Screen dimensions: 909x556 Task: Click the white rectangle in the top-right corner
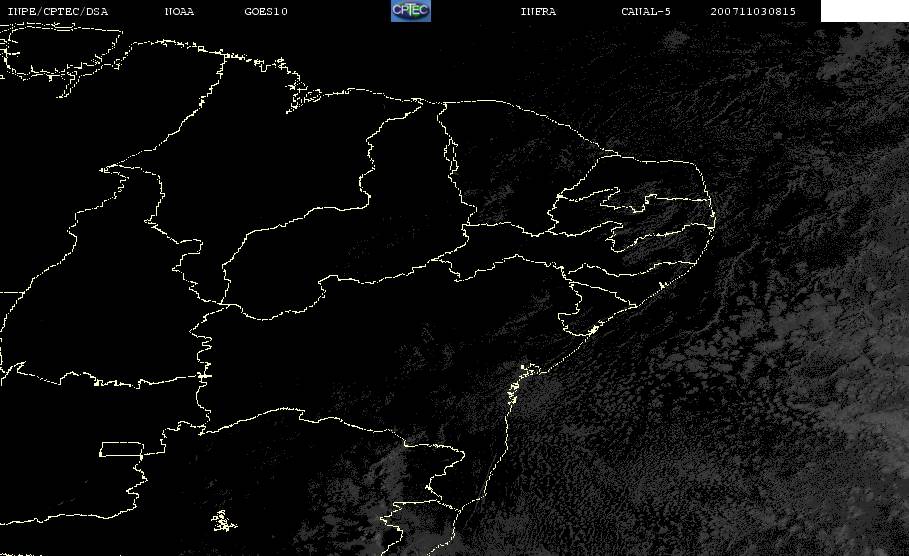[864, 11]
